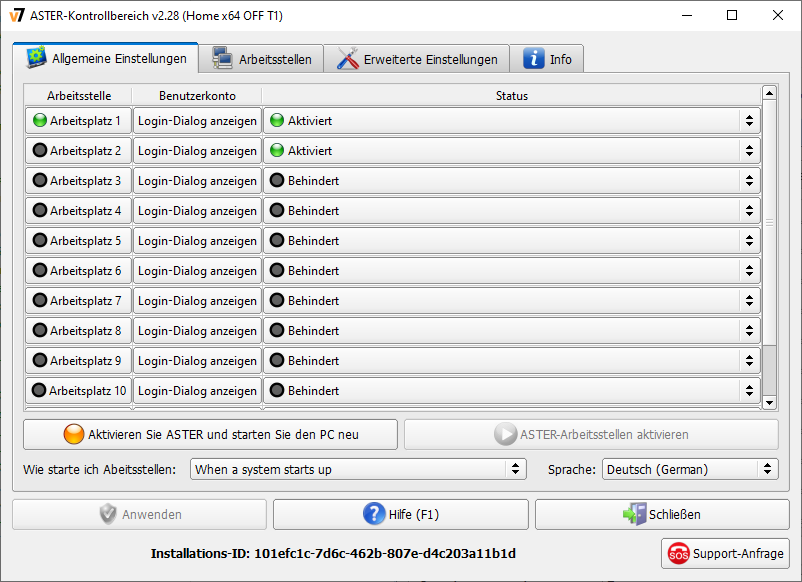Click Login-Dialog anzeigen for Arbeitsplatz 1
The height and width of the screenshot is (582, 802).
tap(197, 121)
